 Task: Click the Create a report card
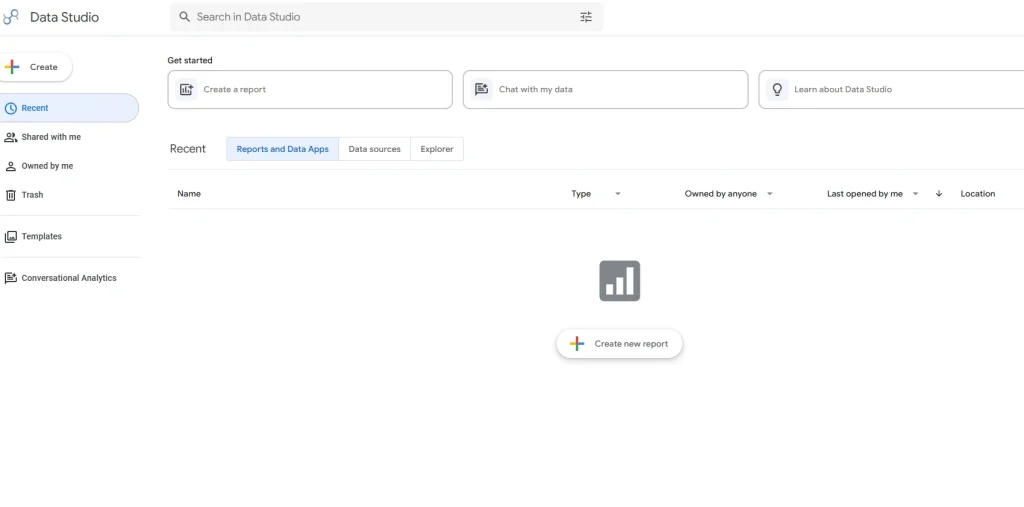(x=310, y=90)
